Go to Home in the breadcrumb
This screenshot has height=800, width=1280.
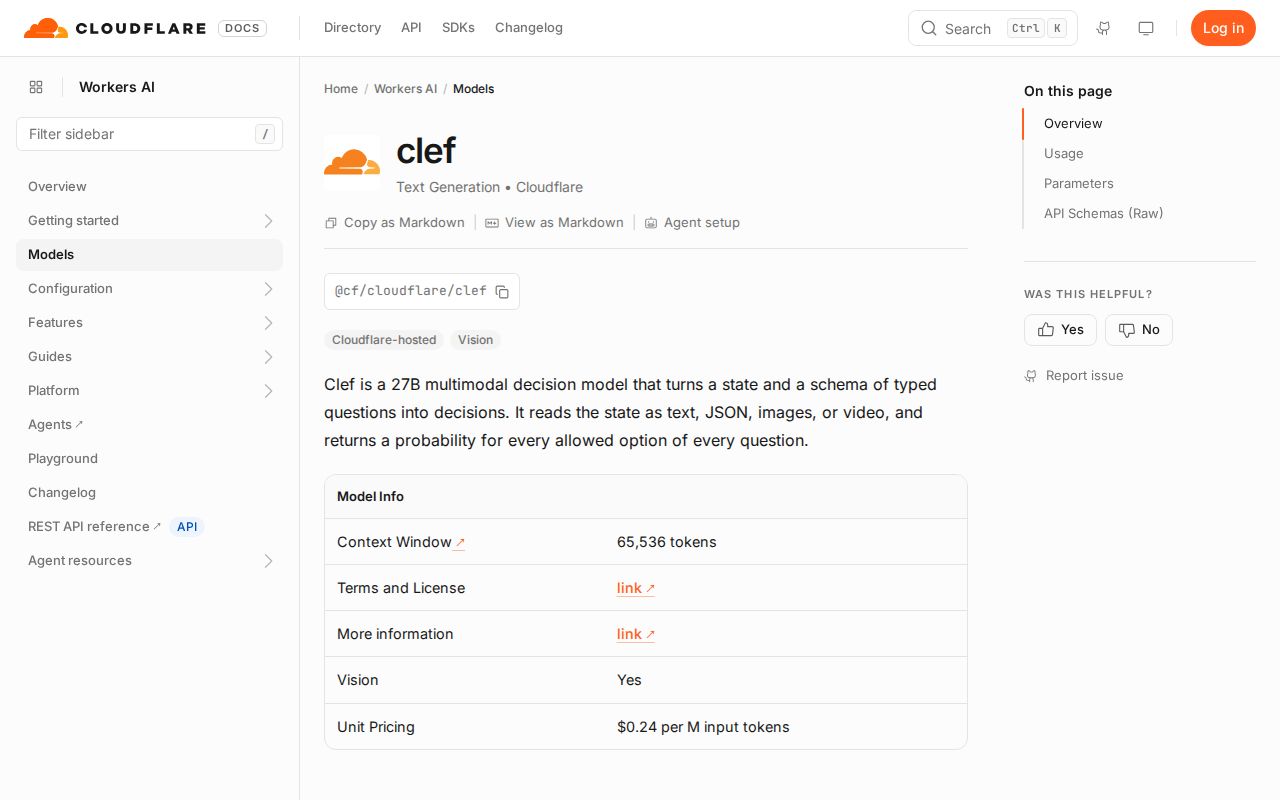pyautogui.click(x=341, y=89)
